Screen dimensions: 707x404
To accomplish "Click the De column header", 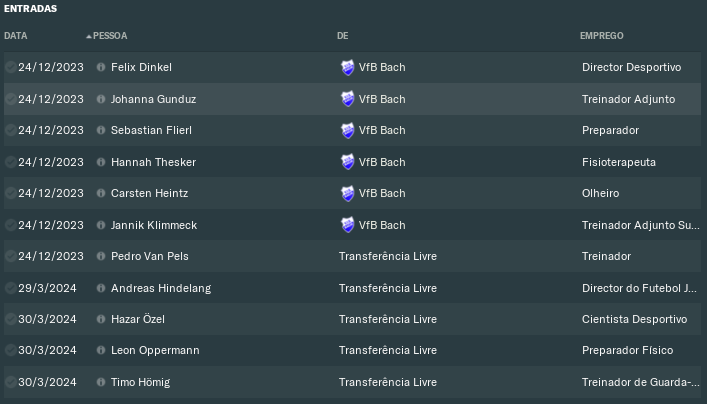I will 343,36.
